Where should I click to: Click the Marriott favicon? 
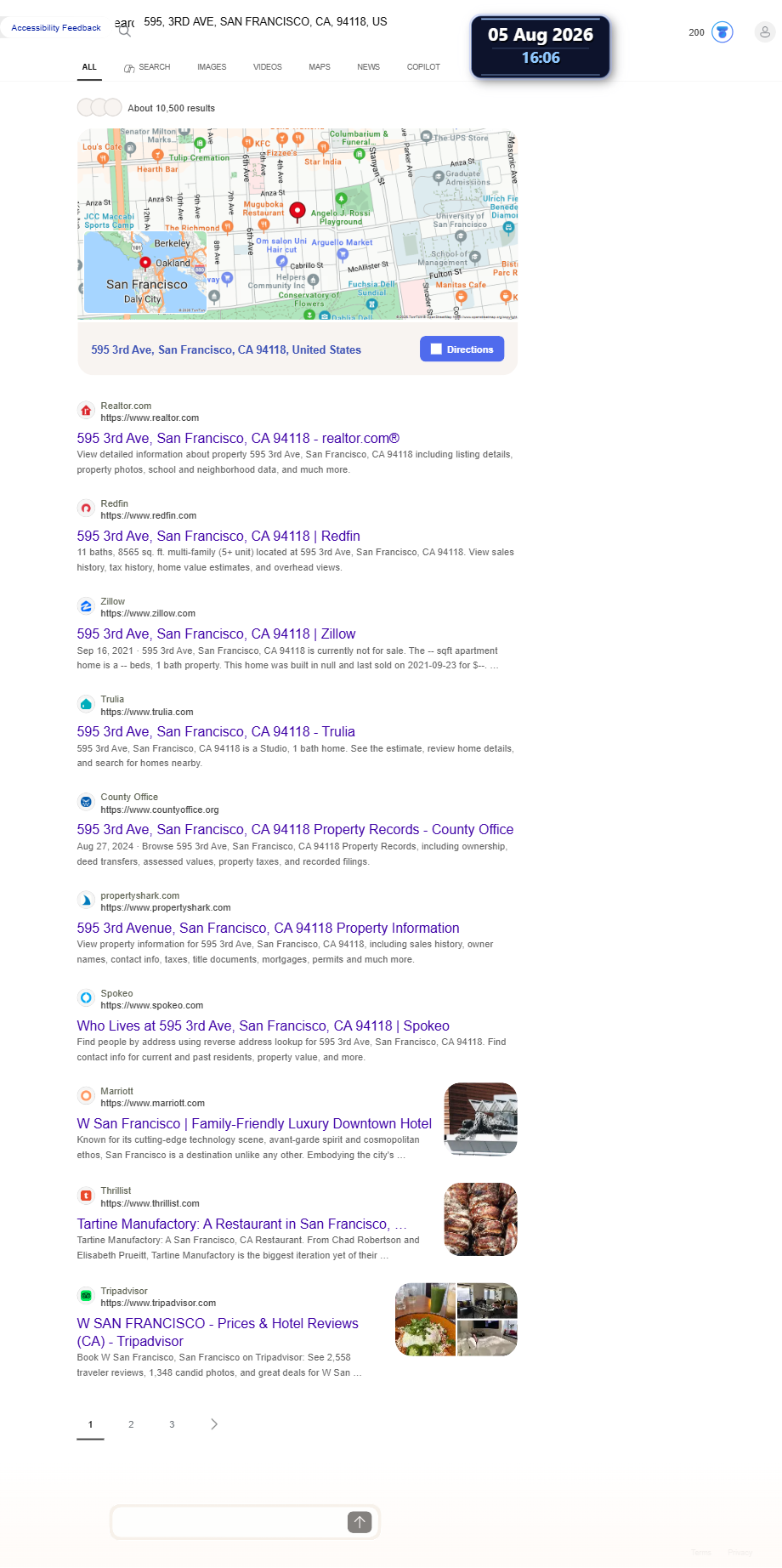pyautogui.click(x=86, y=1097)
